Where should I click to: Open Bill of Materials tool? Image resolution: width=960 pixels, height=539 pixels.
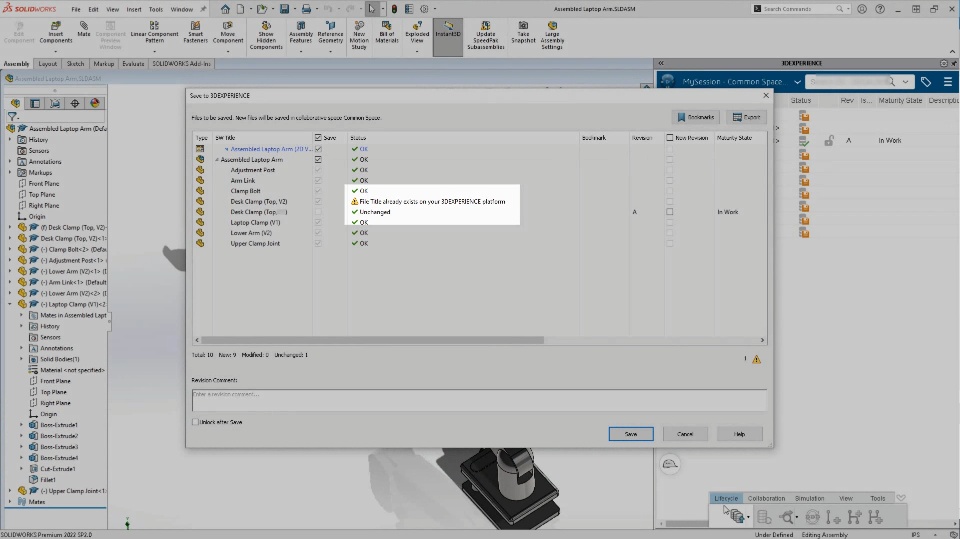pyautogui.click(x=387, y=32)
